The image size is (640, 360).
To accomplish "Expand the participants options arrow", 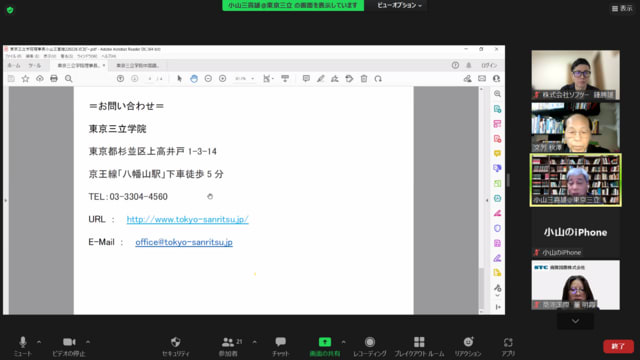I will [254, 342].
